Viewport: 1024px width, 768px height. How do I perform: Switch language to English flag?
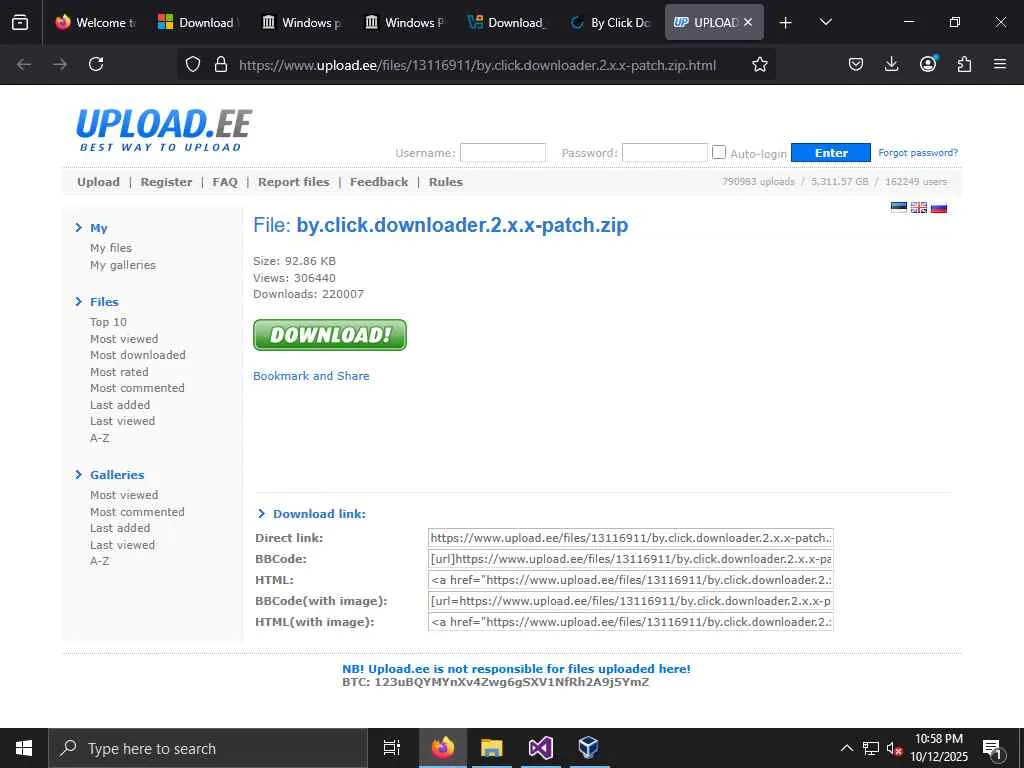919,208
